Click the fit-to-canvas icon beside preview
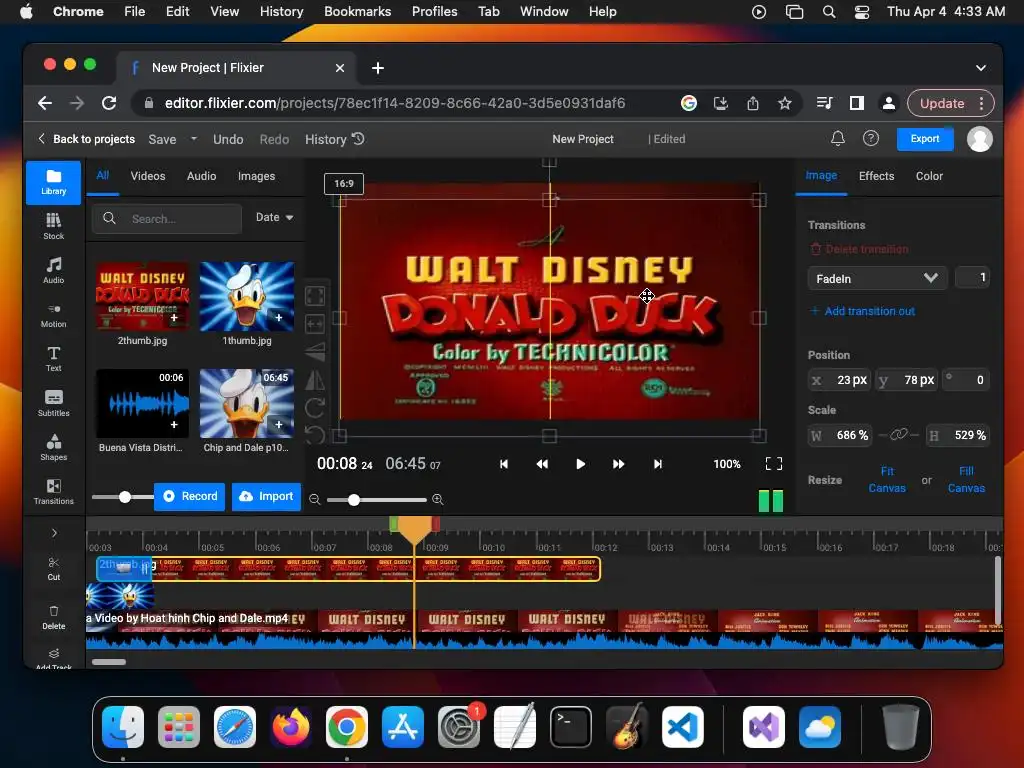Image resolution: width=1024 pixels, height=768 pixels. [x=315, y=296]
